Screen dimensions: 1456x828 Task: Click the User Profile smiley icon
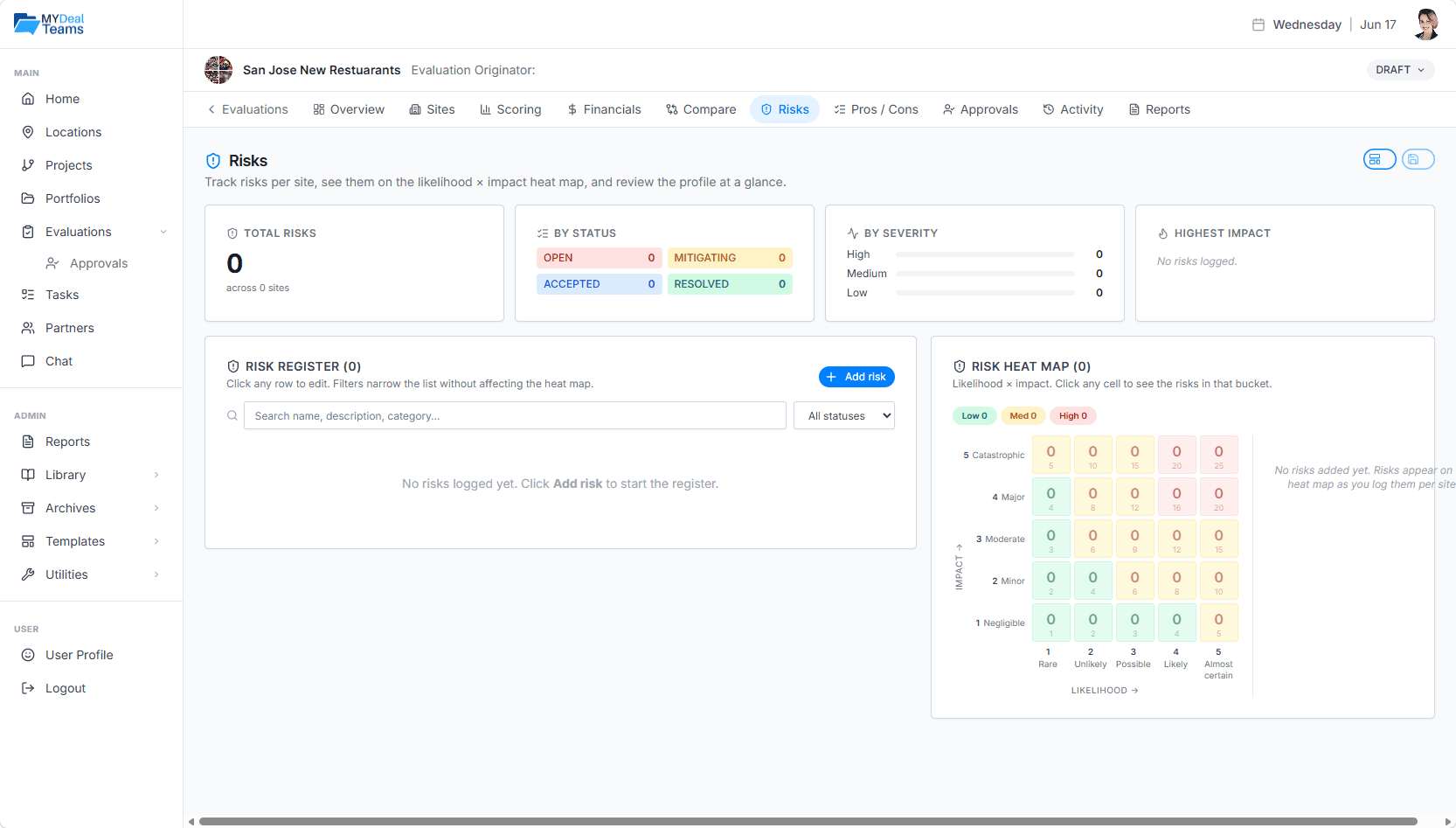(x=28, y=655)
